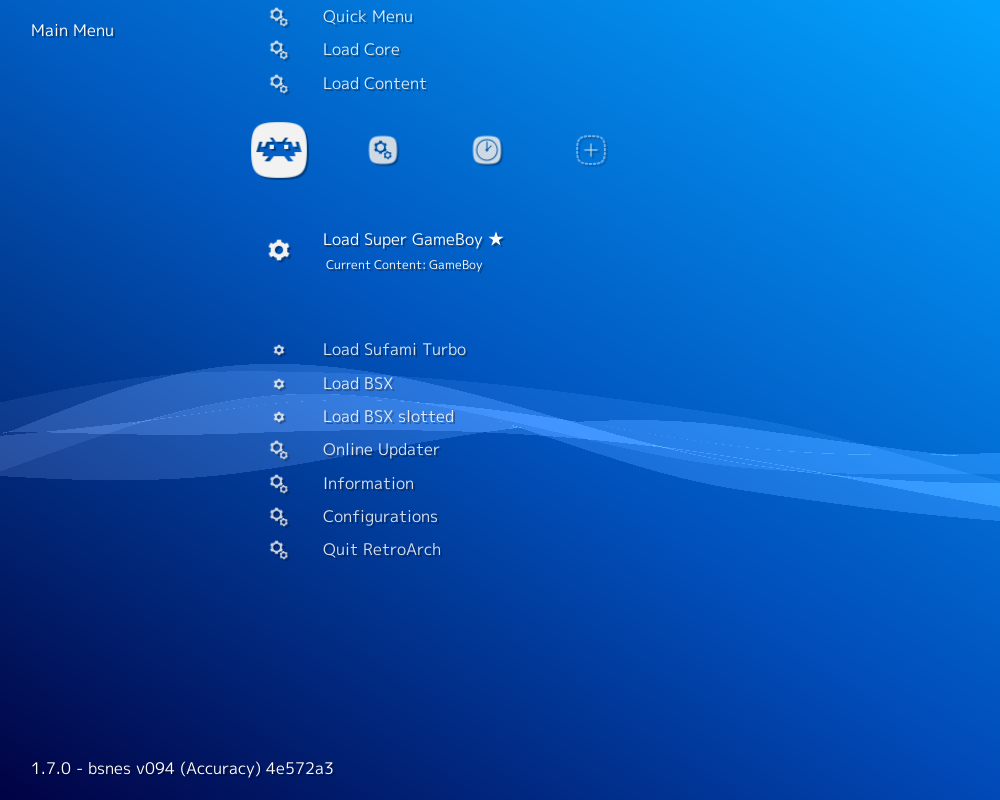The width and height of the screenshot is (1000, 800).
Task: Select the Load Core entry
Action: (x=361, y=50)
